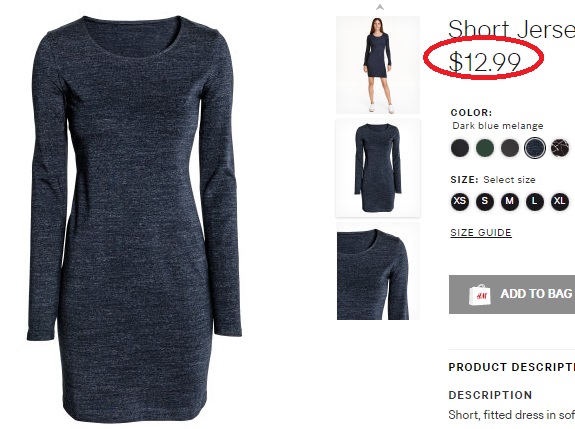Screen dimensions: 575x429
Task: Select the black color swatch
Action: click(x=459, y=148)
